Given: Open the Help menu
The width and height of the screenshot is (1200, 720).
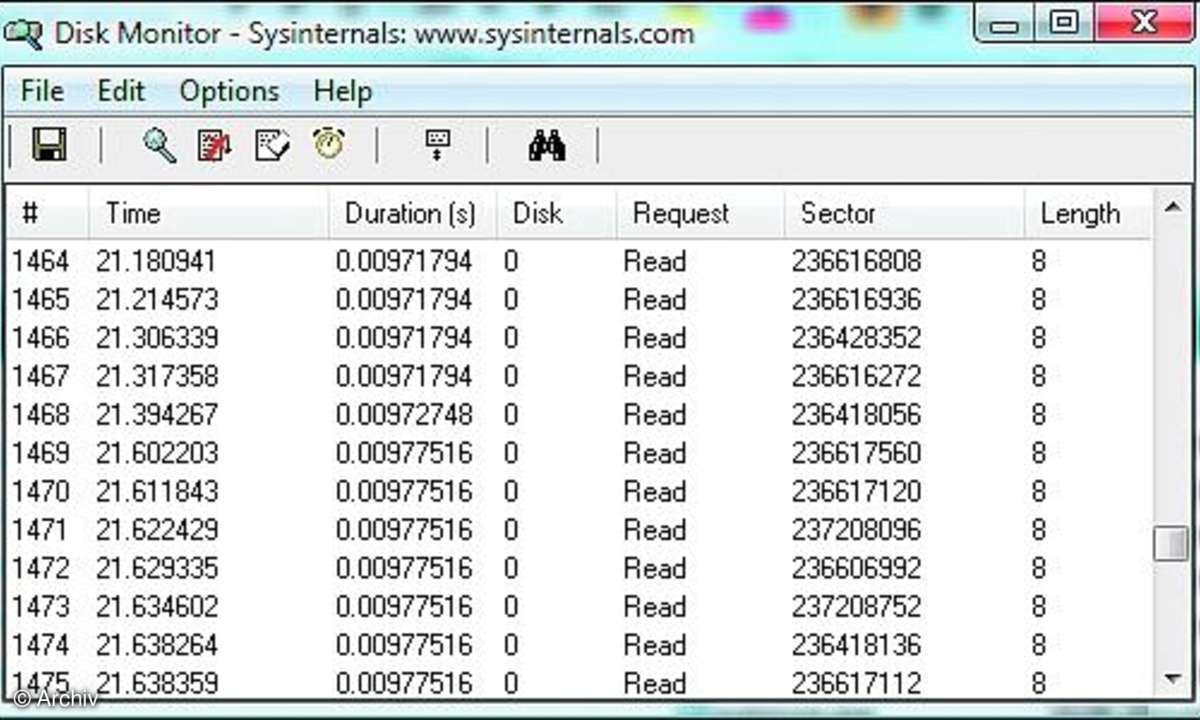Looking at the screenshot, I should coord(342,91).
